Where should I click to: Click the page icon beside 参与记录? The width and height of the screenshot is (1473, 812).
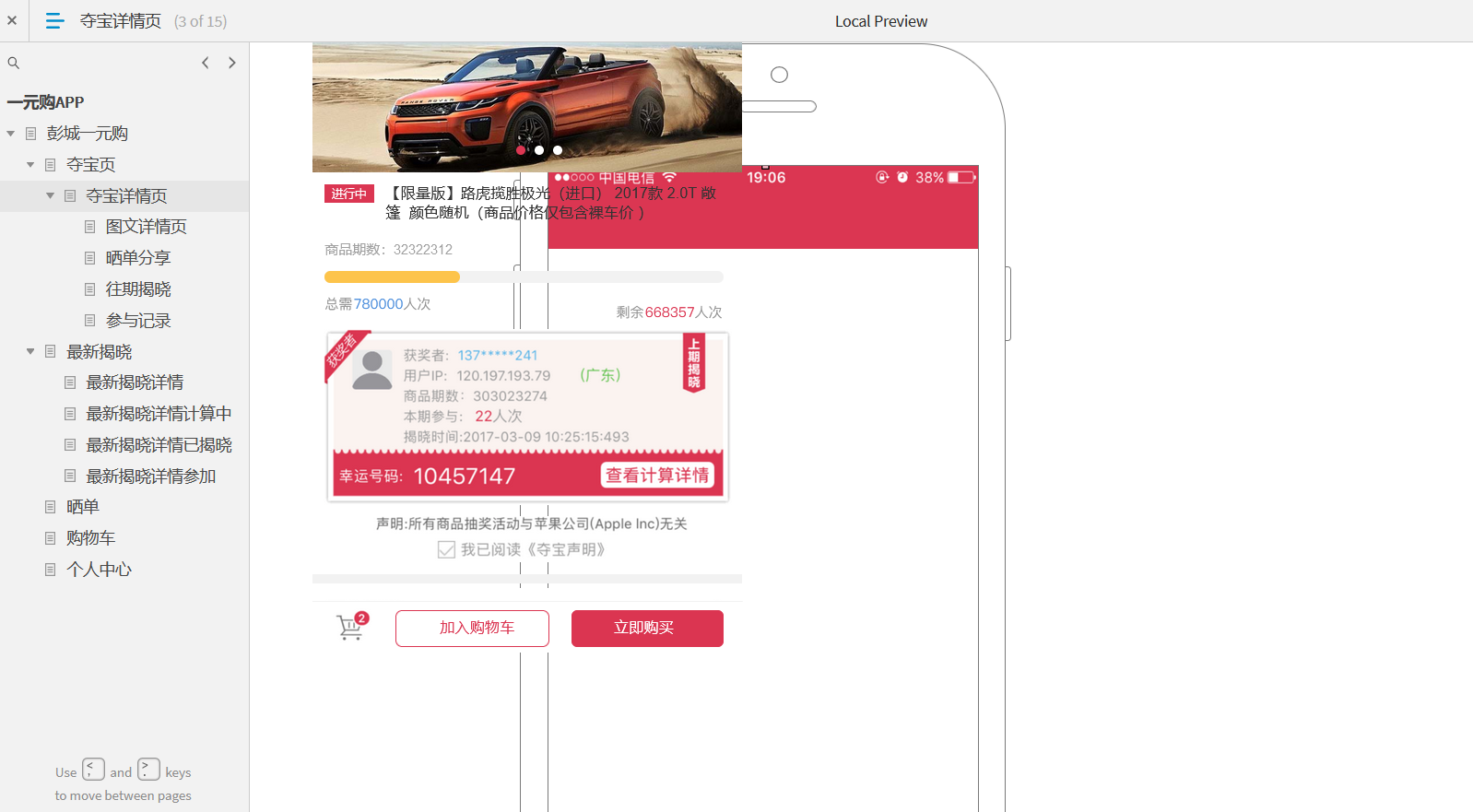[89, 321]
